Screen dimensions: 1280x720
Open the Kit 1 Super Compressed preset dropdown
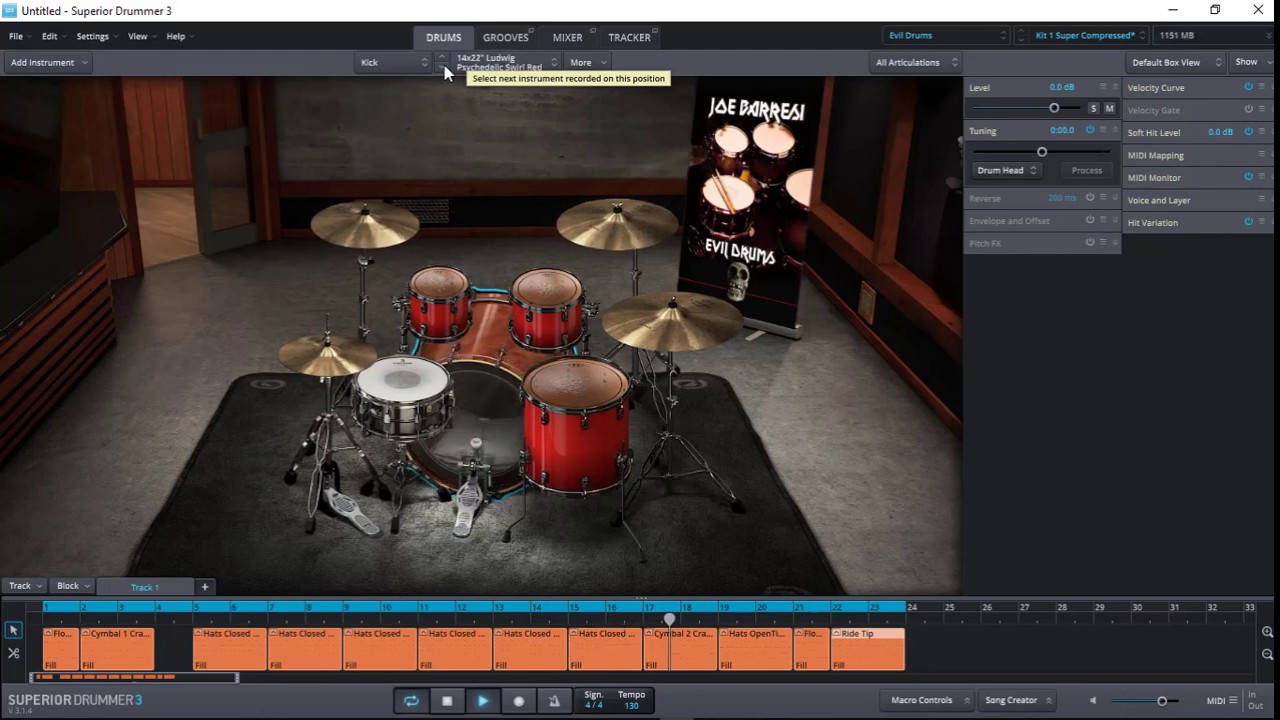coord(1090,35)
